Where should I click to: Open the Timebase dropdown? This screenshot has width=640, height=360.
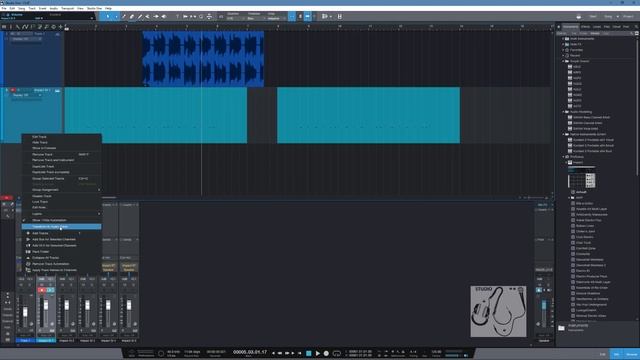point(256,18)
